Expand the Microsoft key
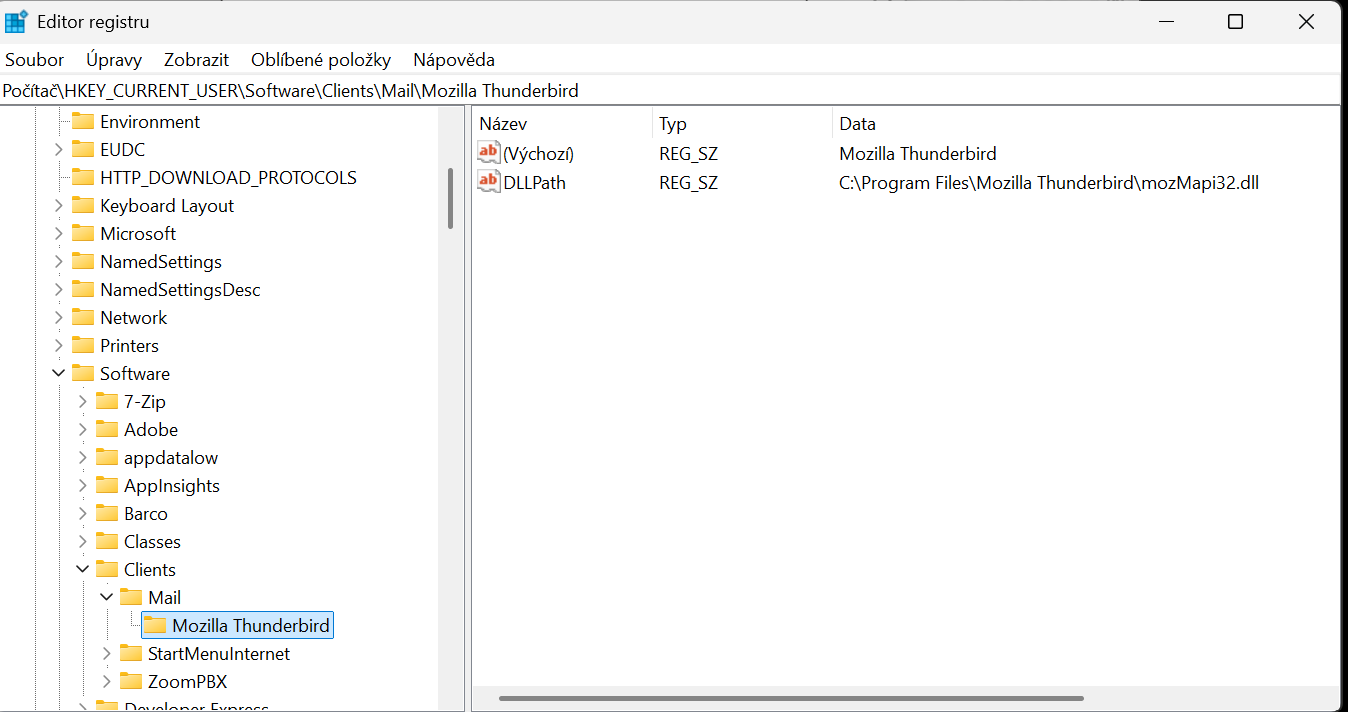The image size is (1348, 712). (59, 234)
